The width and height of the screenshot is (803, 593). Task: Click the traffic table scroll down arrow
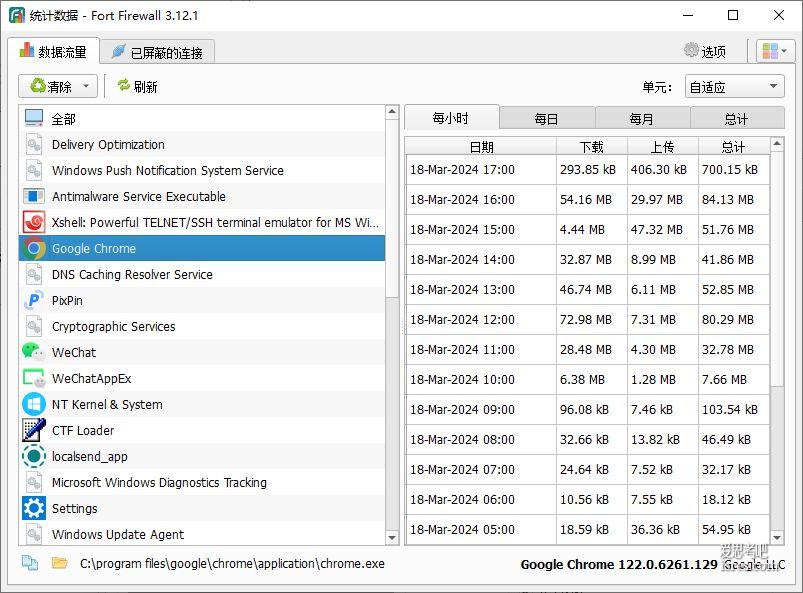coord(777,538)
